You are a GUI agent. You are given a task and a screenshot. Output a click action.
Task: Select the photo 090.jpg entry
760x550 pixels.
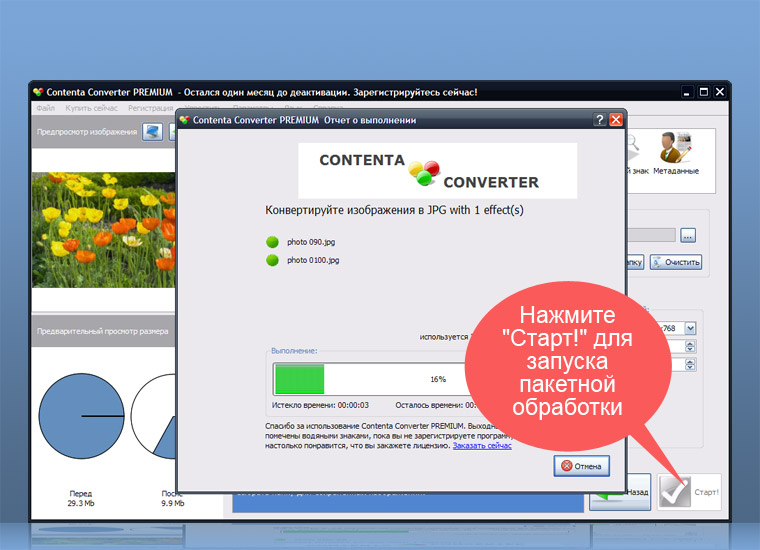[311, 242]
